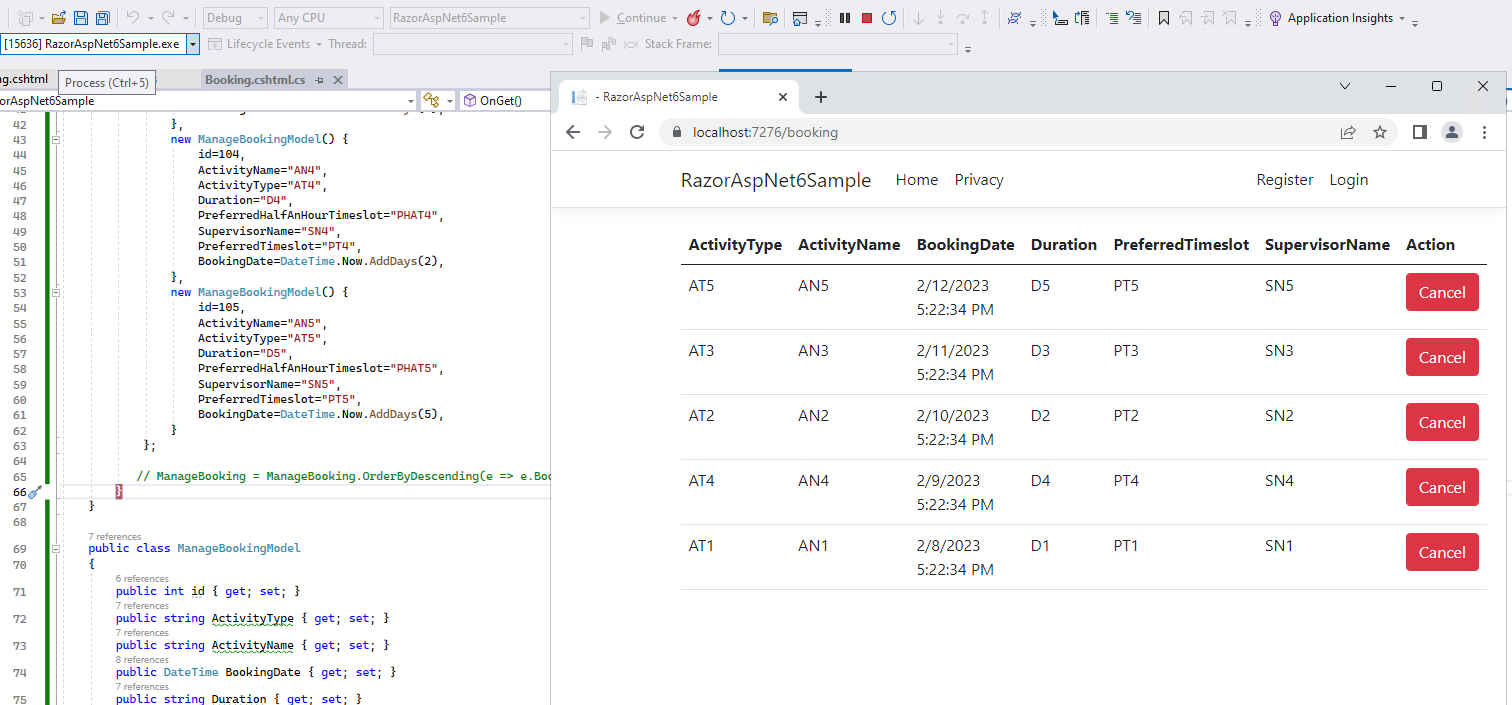Click the RazorAspNet6Sample brand link

coord(776,180)
